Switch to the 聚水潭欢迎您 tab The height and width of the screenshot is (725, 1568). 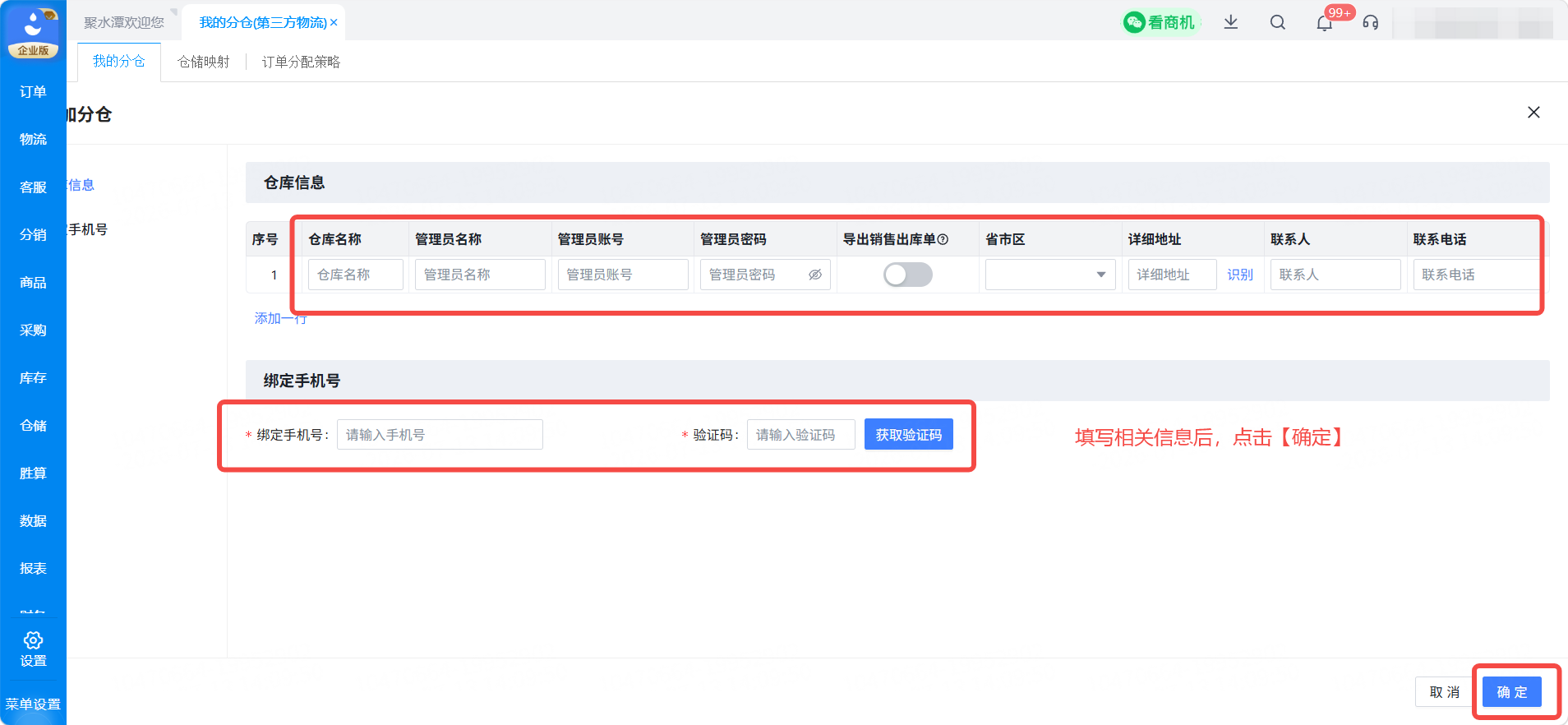tap(124, 23)
